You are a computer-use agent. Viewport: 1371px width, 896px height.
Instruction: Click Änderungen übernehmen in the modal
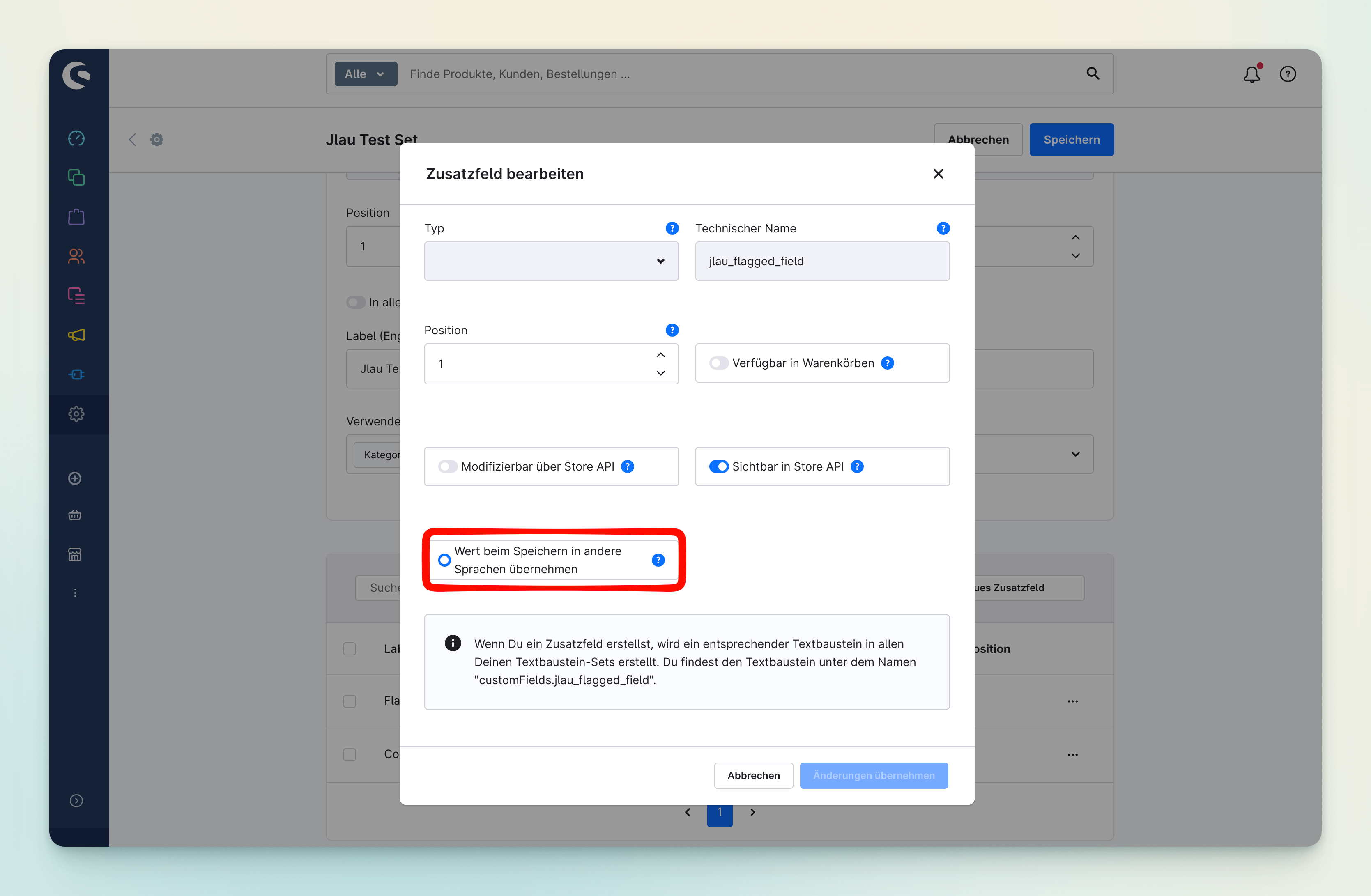pyautogui.click(x=874, y=776)
